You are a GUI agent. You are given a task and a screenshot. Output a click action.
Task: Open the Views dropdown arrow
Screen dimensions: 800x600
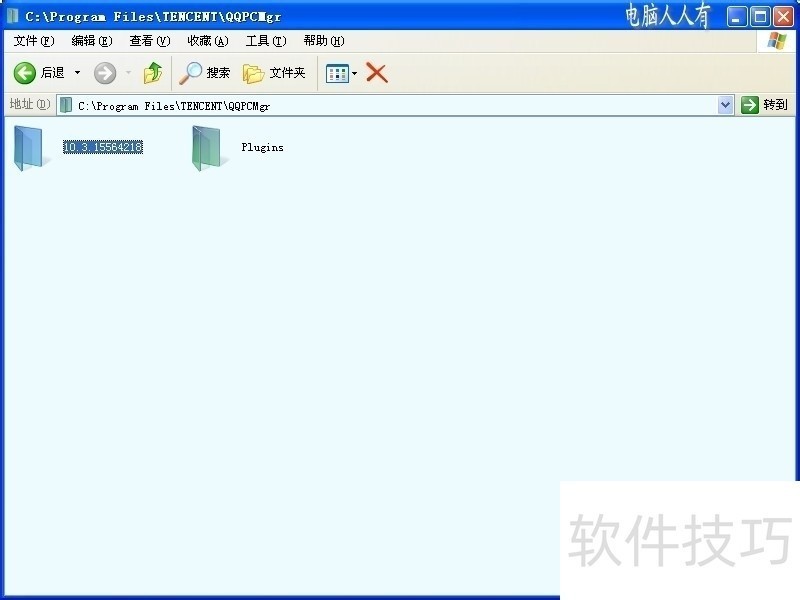352,72
